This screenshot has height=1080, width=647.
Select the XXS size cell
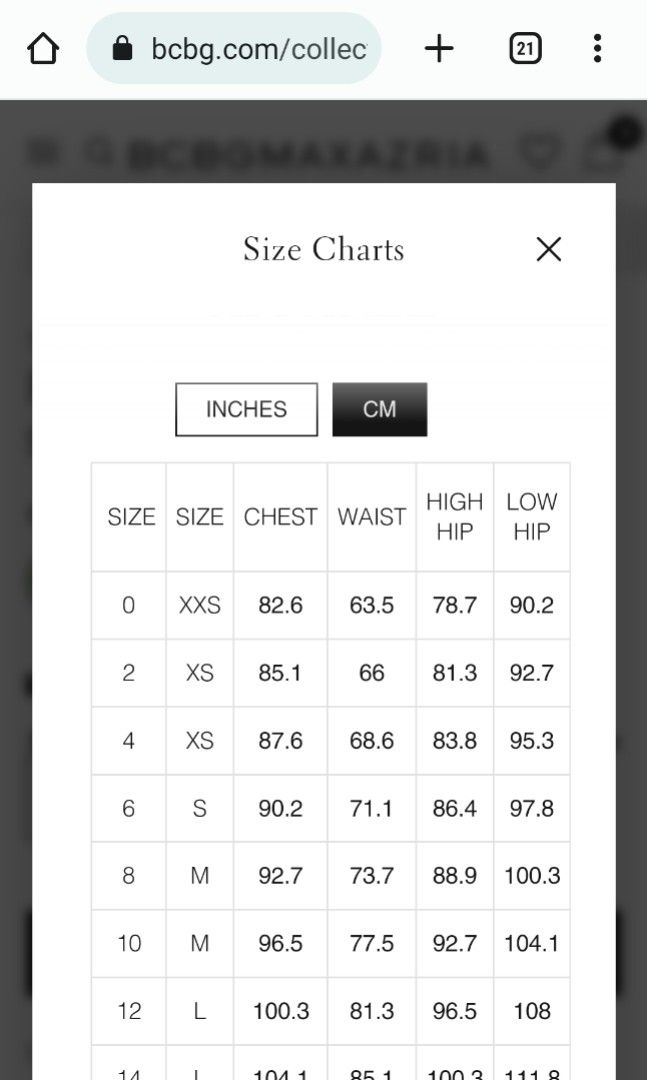pos(200,605)
